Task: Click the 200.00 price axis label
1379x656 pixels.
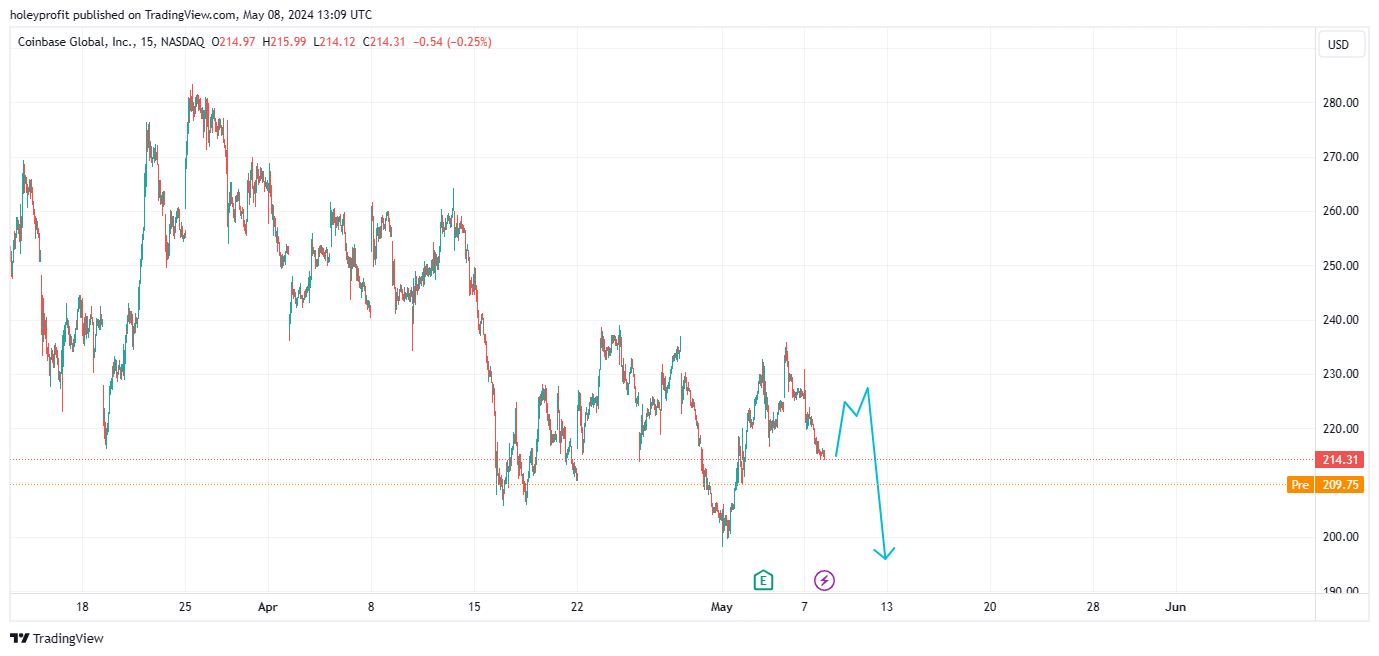Action: (x=1340, y=537)
